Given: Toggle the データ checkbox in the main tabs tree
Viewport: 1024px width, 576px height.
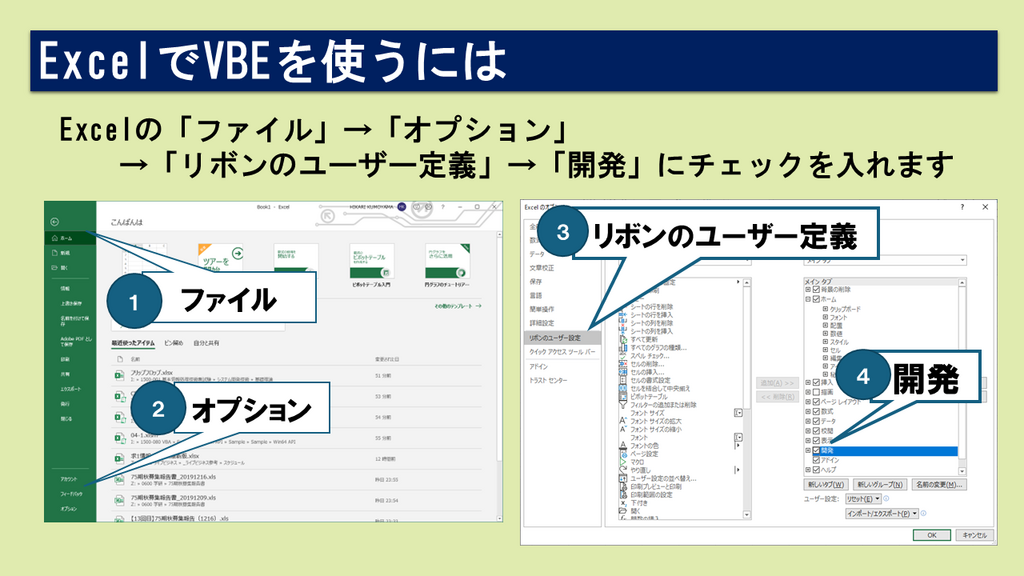Looking at the screenshot, I should click(x=816, y=421).
